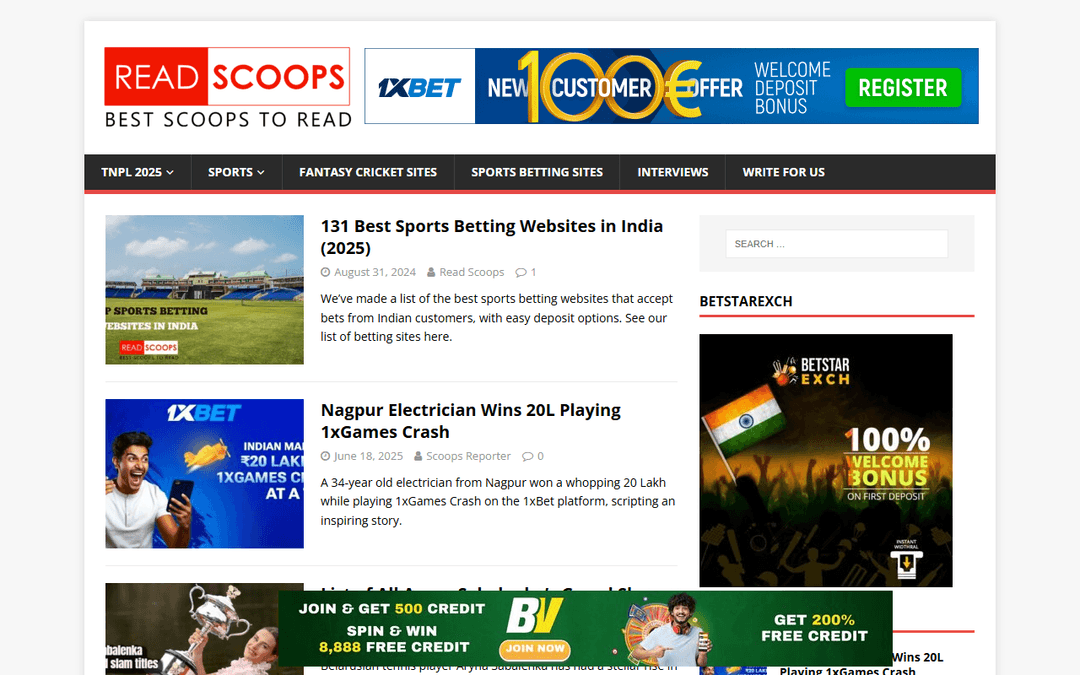Image resolution: width=1080 pixels, height=675 pixels.
Task: Click the betting sites article excerpt text
Action: (x=497, y=318)
